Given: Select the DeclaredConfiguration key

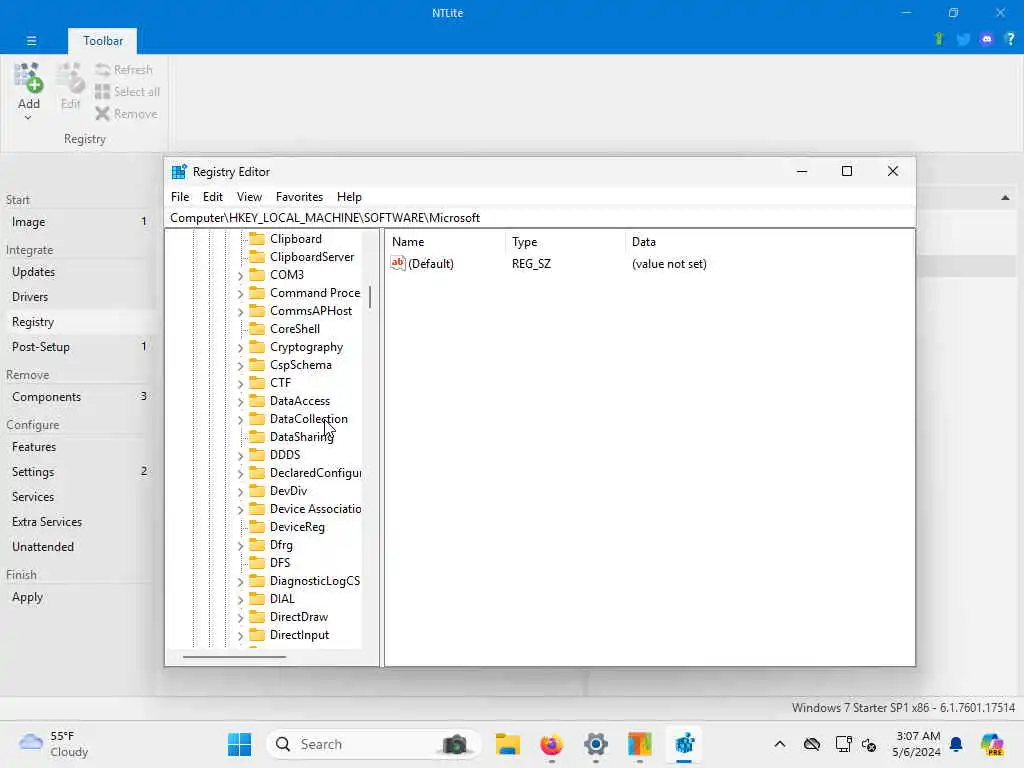Looking at the screenshot, I should click(x=315, y=472).
